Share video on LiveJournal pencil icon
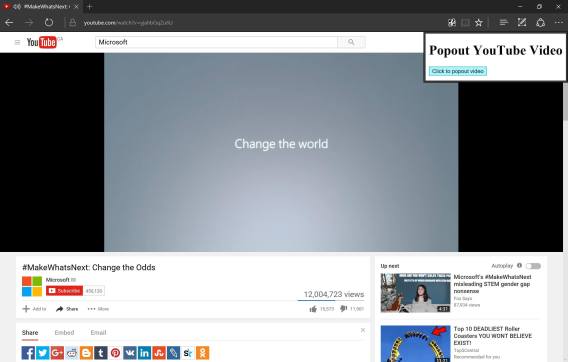The image size is (568, 362). 173,353
